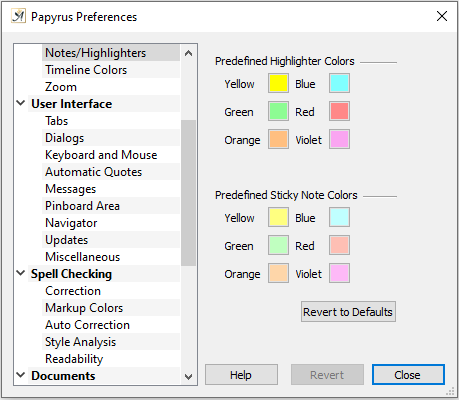The width and height of the screenshot is (459, 400).
Task: Close the Papyrus Preferences dialog via Close
Action: (408, 375)
